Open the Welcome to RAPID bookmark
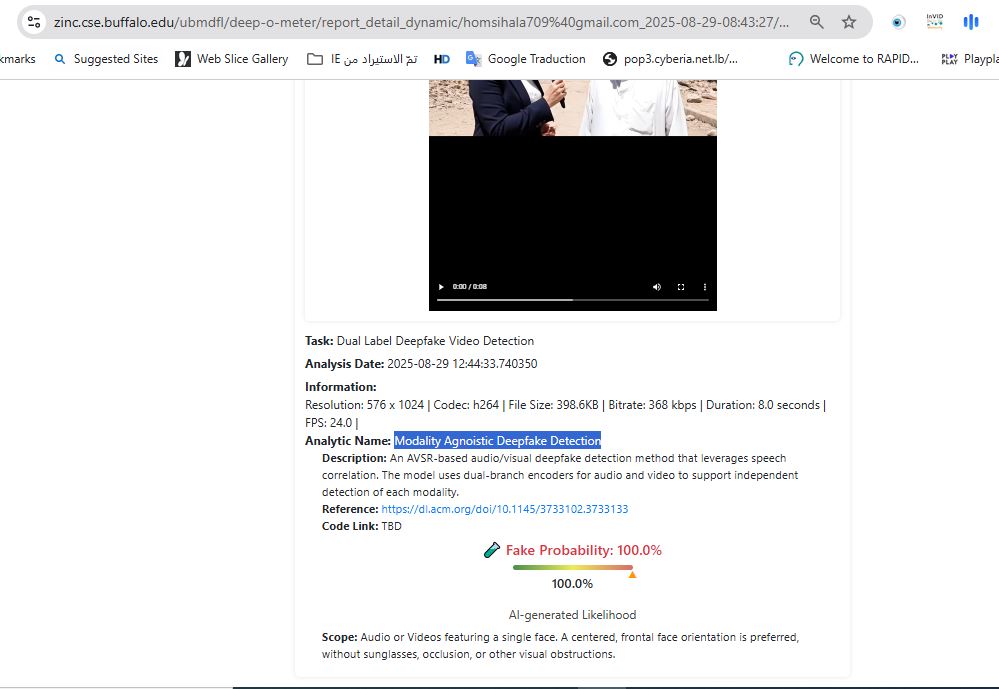Image resolution: width=999 pixels, height=689 pixels. (x=854, y=59)
